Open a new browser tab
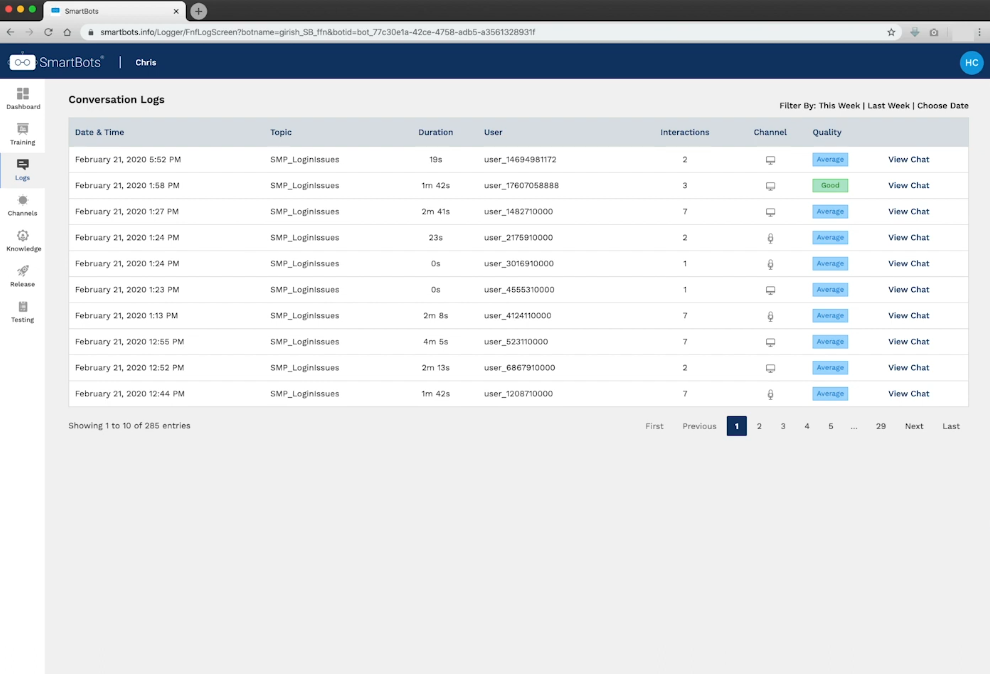 (x=199, y=11)
